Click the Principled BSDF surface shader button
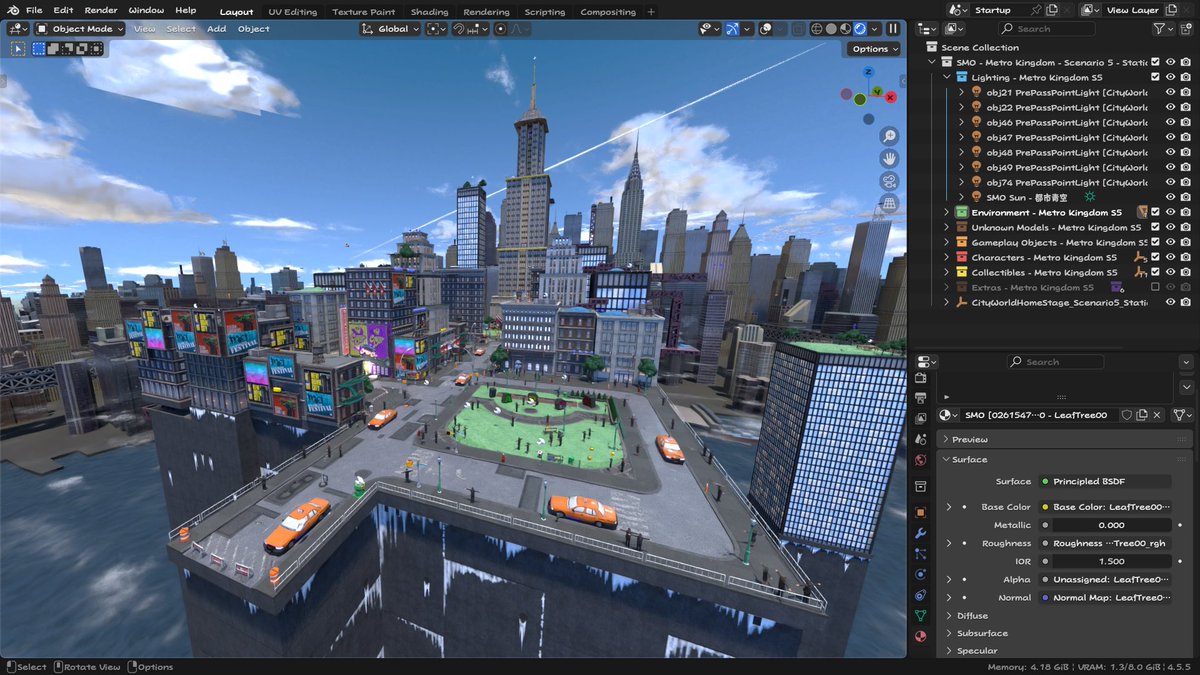 1104,481
